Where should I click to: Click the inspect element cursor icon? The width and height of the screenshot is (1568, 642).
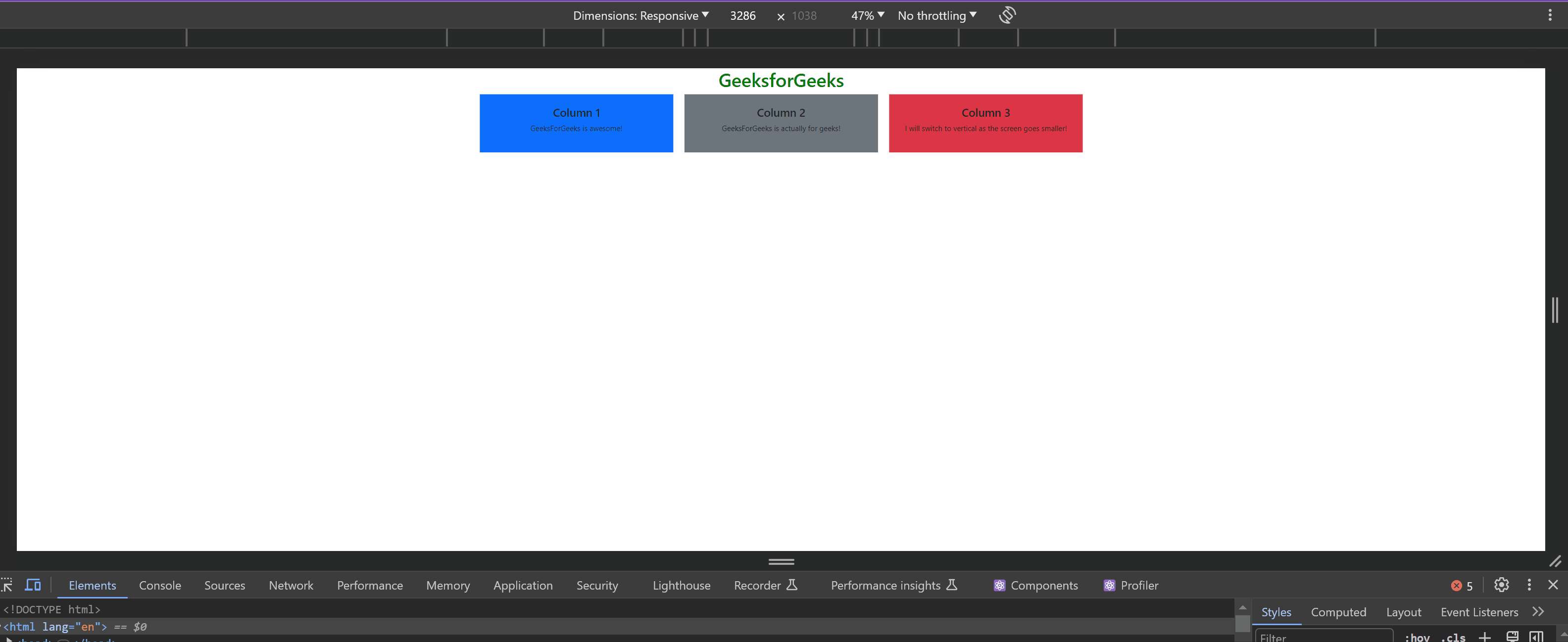(7, 584)
